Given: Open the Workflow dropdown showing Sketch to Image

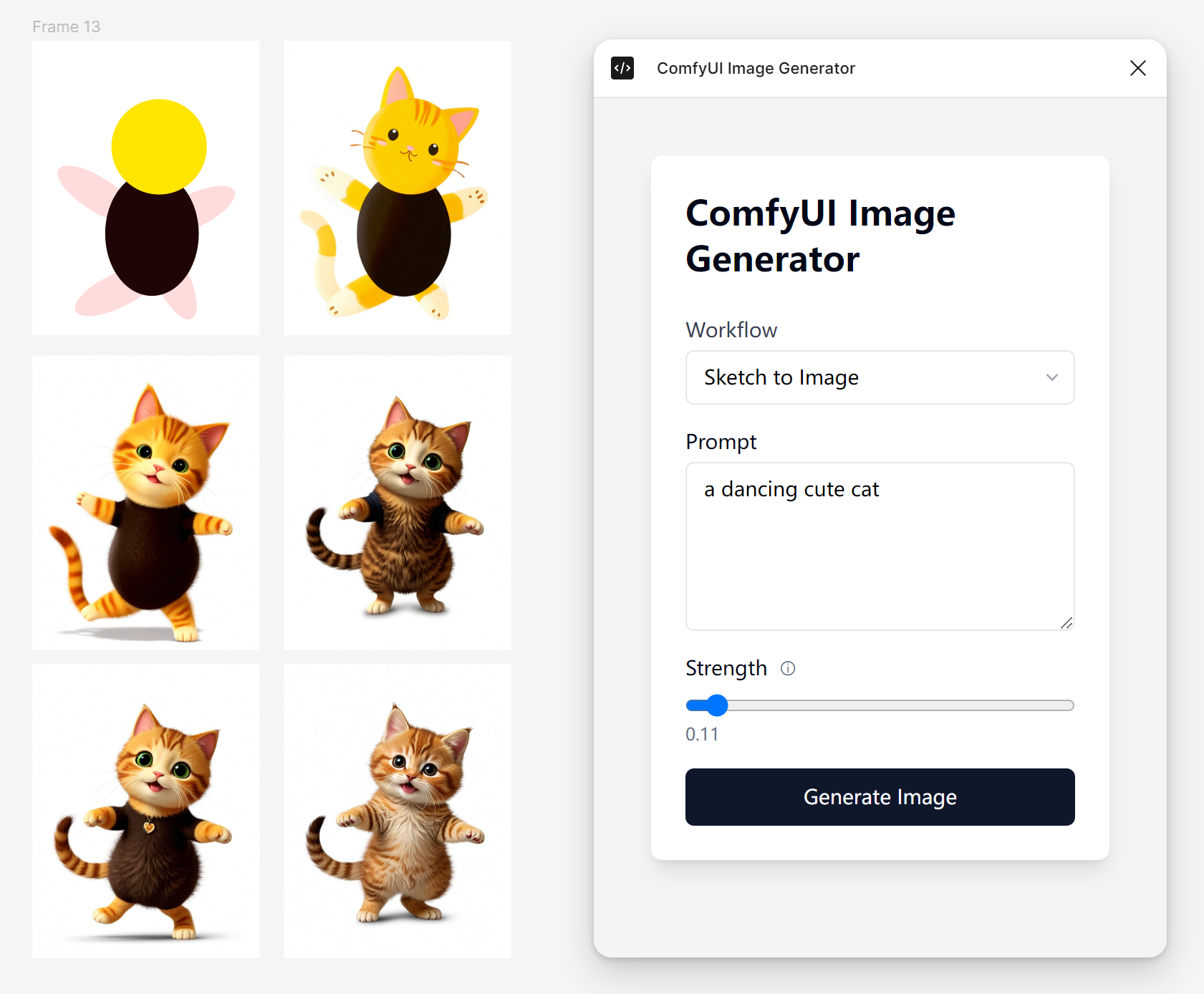Looking at the screenshot, I should [x=880, y=377].
